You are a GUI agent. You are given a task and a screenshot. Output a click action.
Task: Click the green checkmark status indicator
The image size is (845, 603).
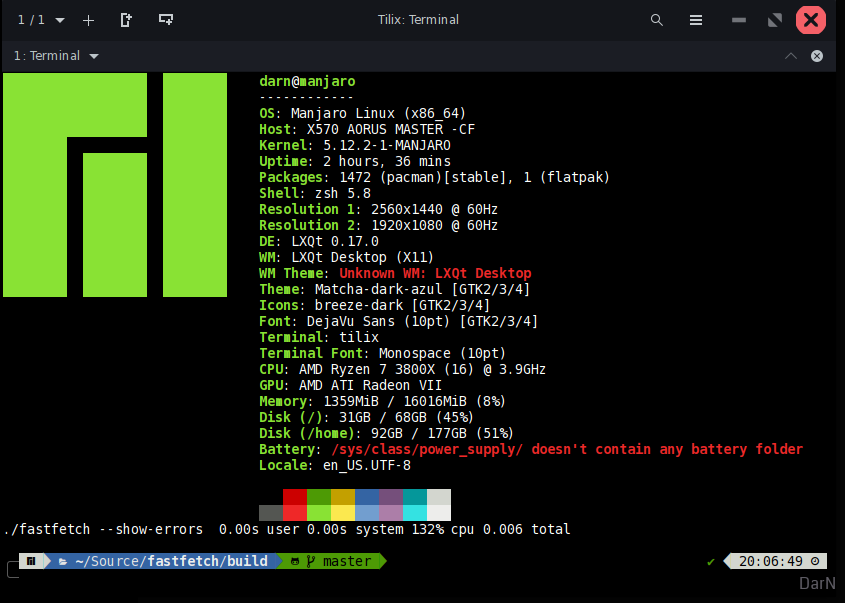coord(711,561)
